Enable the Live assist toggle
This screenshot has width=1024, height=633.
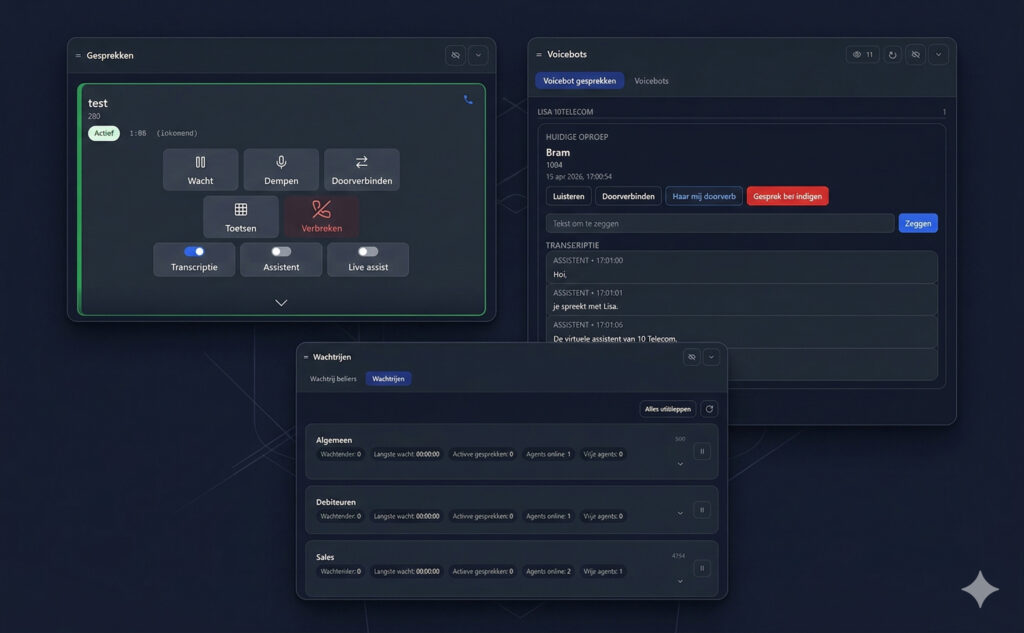coord(368,252)
